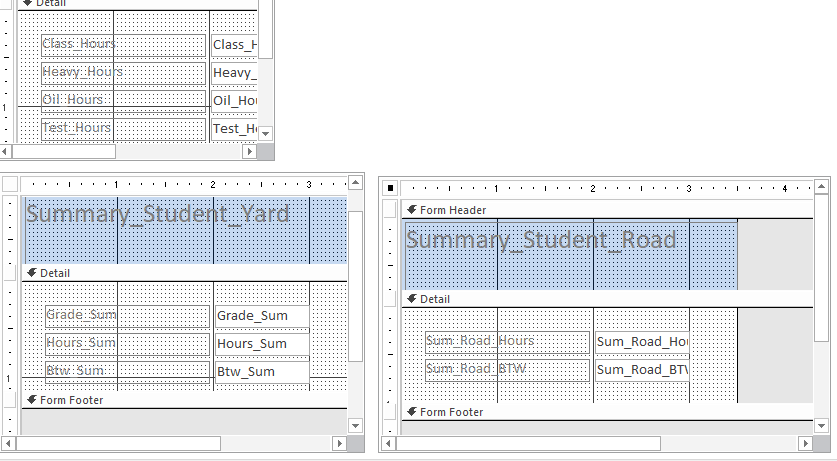
Task: Click the Grade_Sum text box control
Action: [x=262, y=316]
